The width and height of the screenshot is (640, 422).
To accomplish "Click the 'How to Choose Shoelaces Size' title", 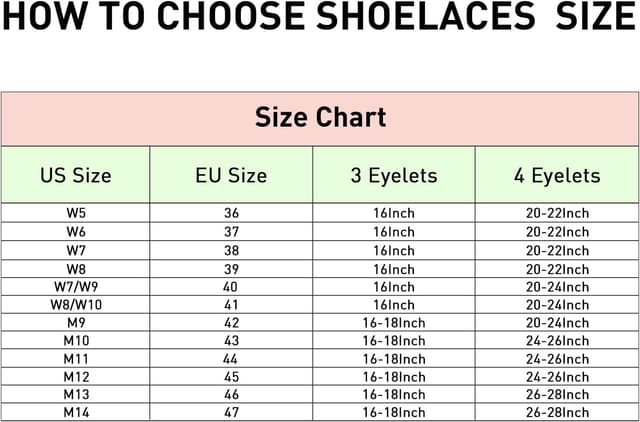I will [320, 18].
